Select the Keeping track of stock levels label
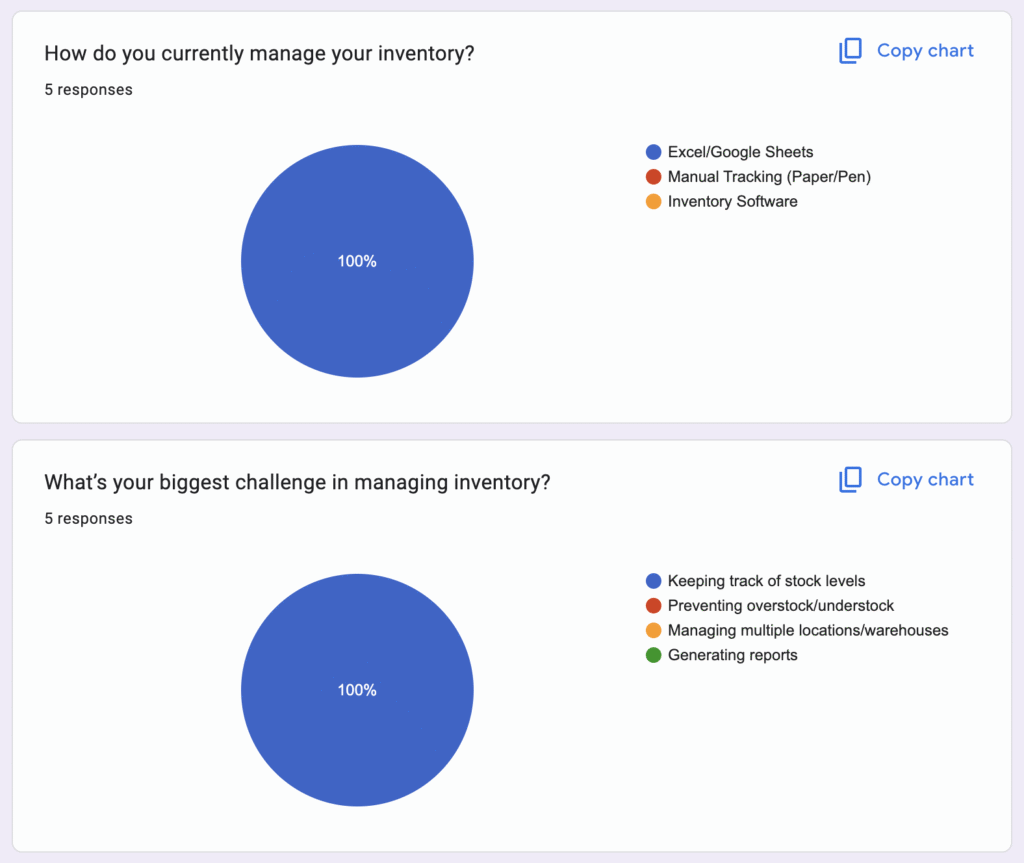The image size is (1024, 863). [766, 581]
